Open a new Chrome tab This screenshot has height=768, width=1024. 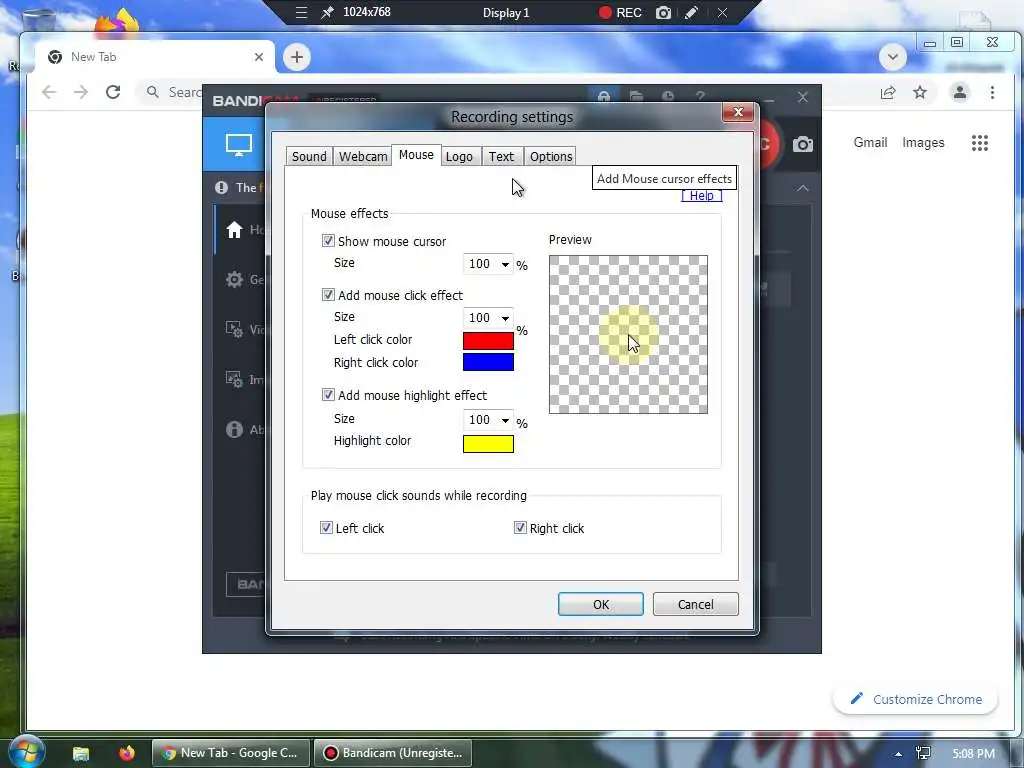point(296,57)
